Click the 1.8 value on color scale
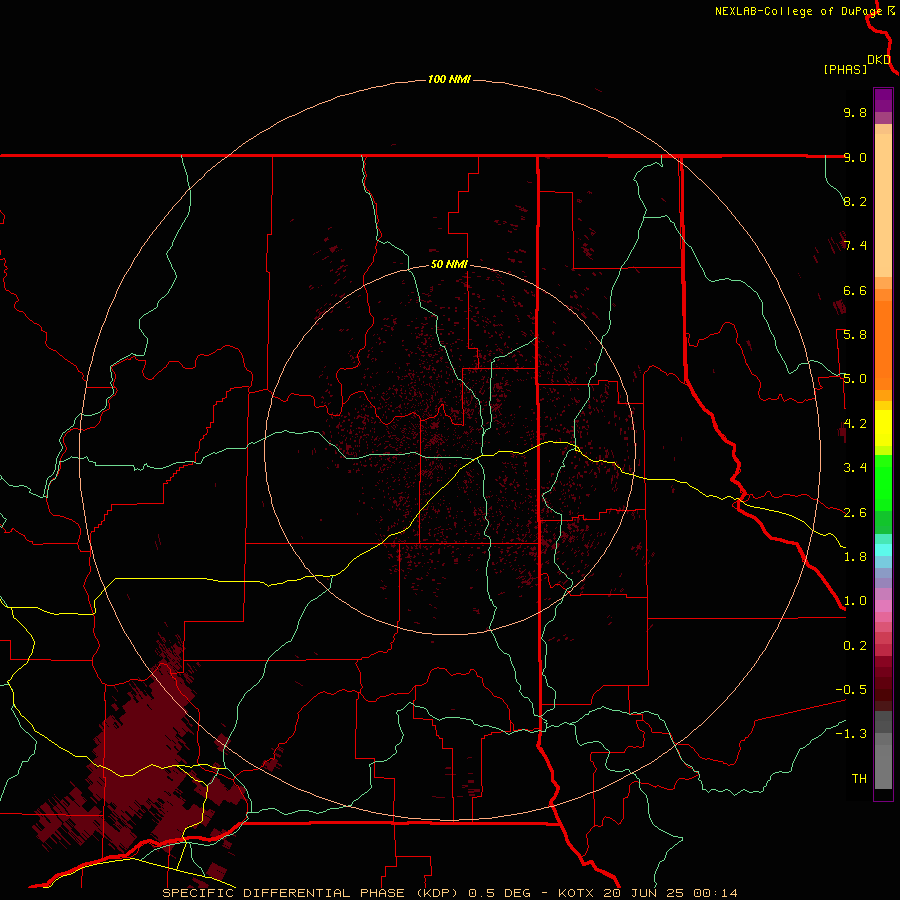Image resolution: width=900 pixels, height=900 pixels. coord(855,557)
